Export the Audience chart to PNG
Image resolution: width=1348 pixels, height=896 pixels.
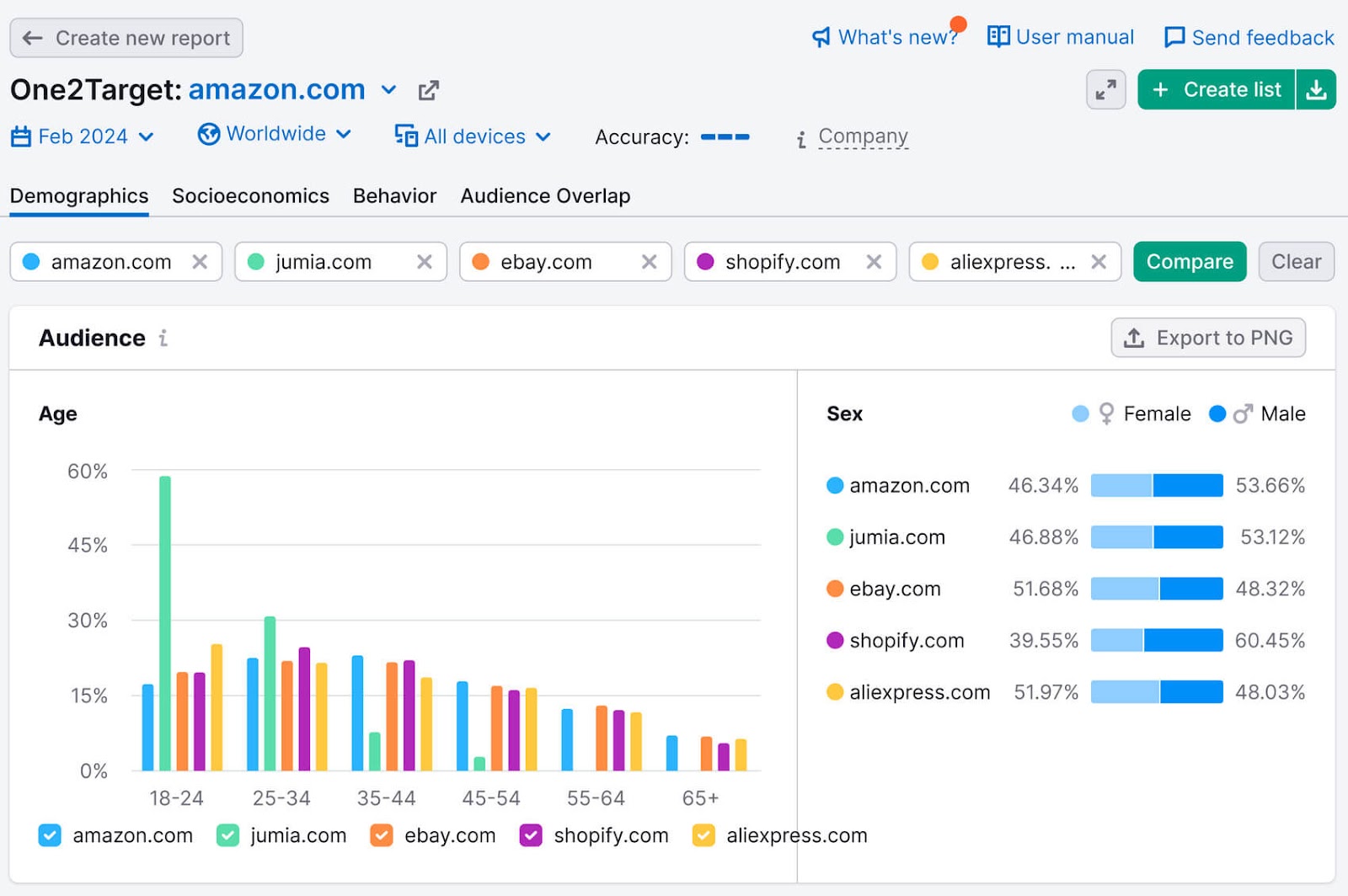(1208, 338)
